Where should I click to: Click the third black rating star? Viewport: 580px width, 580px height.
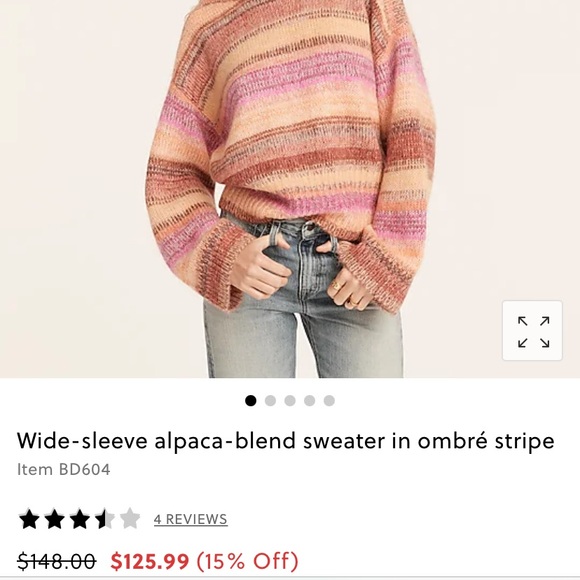point(80,519)
